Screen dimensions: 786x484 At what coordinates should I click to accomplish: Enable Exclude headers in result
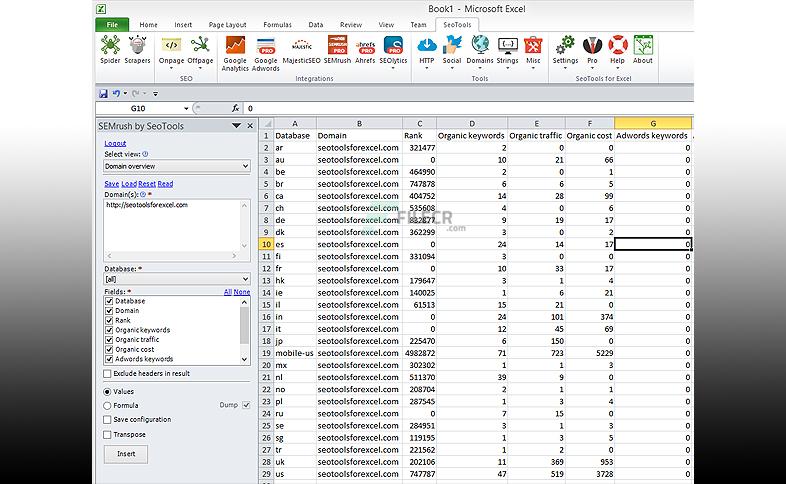[x=107, y=374]
